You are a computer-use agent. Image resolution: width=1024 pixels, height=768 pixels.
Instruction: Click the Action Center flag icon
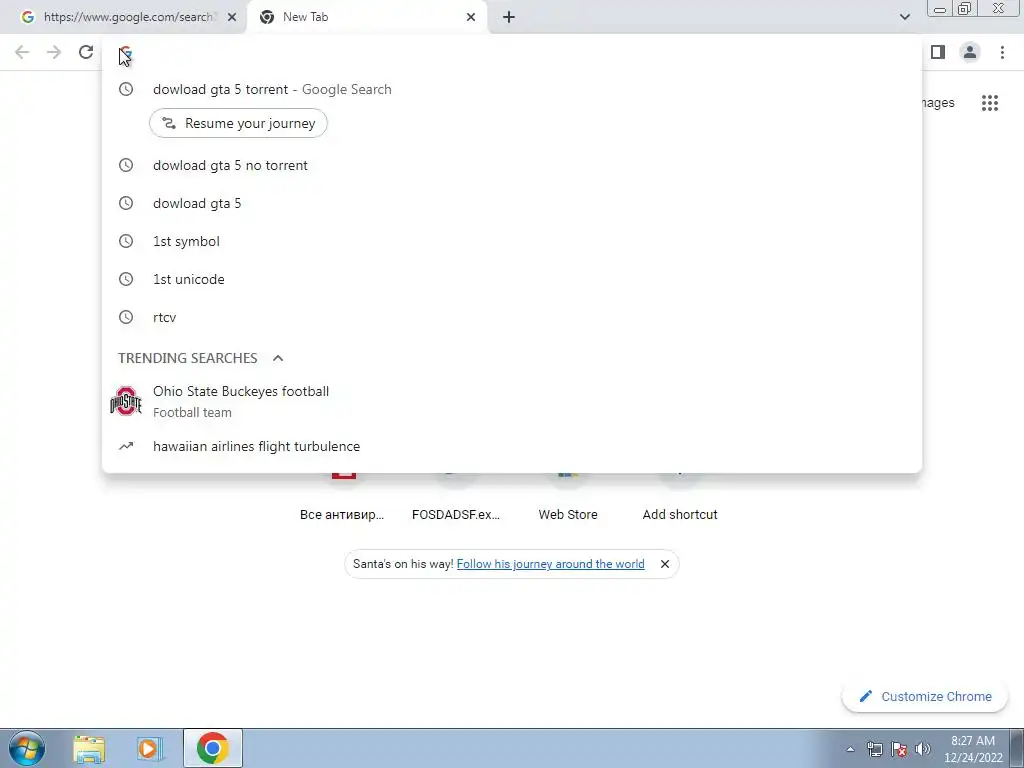899,749
